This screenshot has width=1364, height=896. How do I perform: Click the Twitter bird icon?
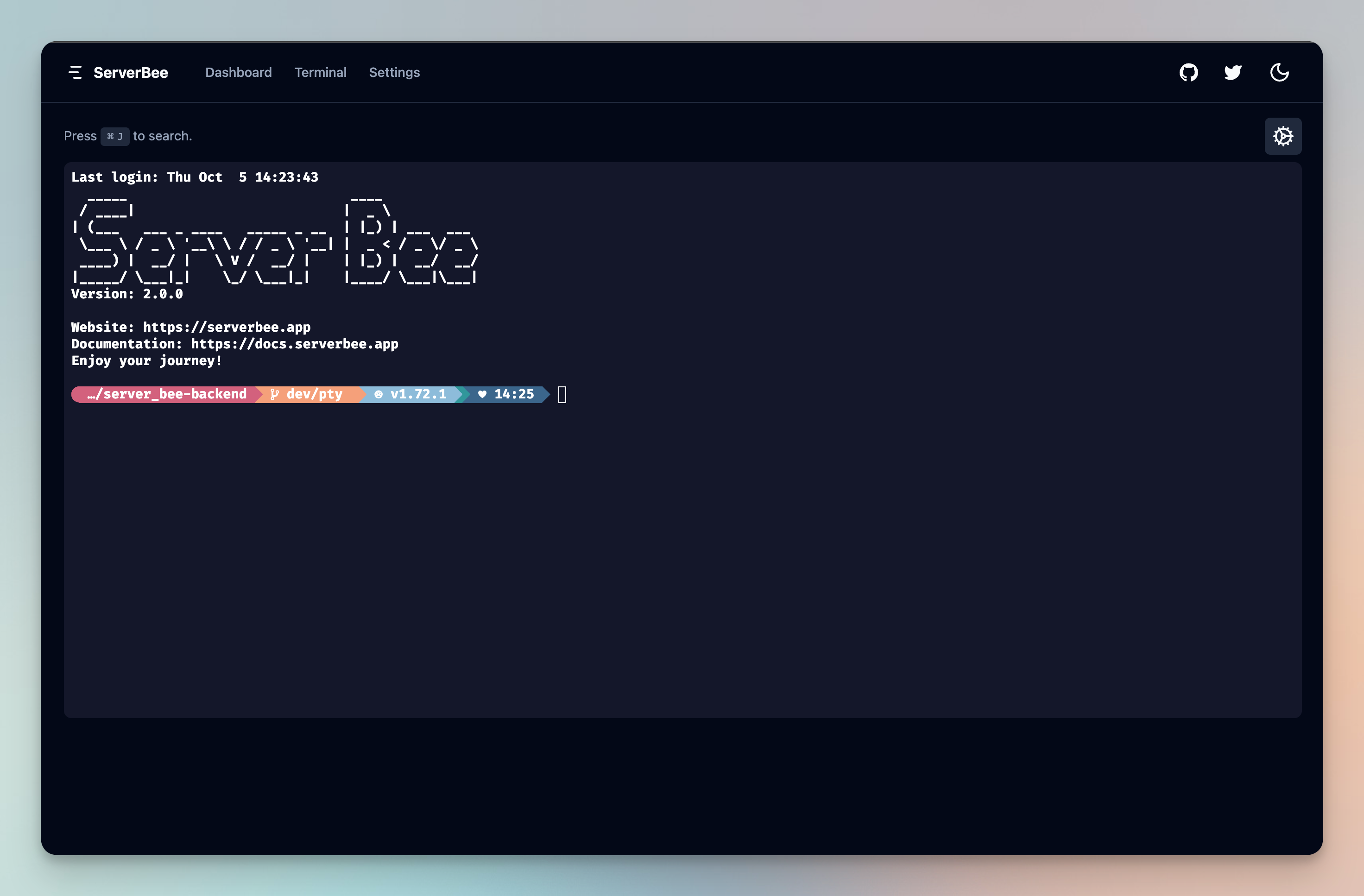click(1233, 73)
